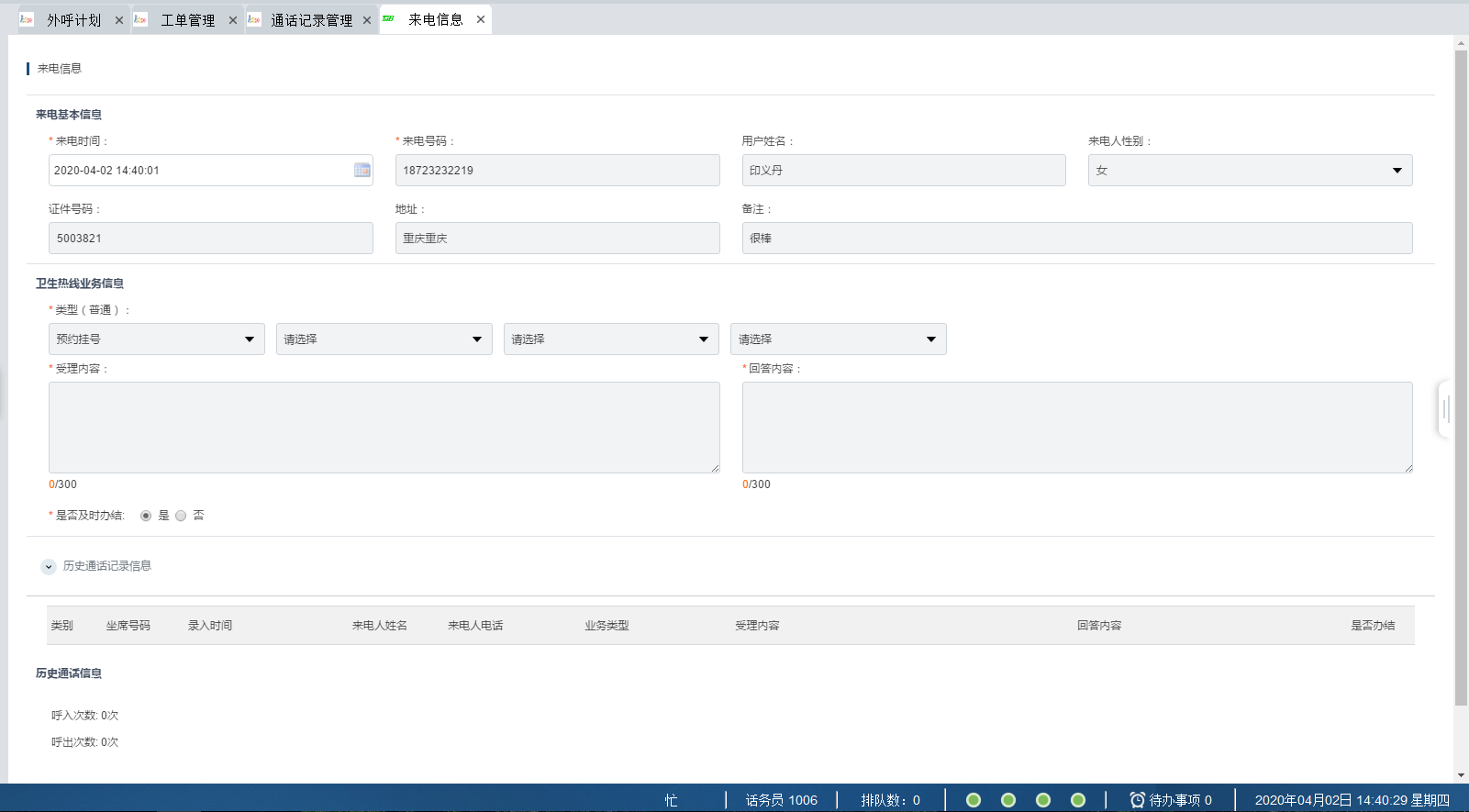This screenshot has height=812, width=1469.
Task: Click the 来电时间 date field
Action: click(210, 170)
